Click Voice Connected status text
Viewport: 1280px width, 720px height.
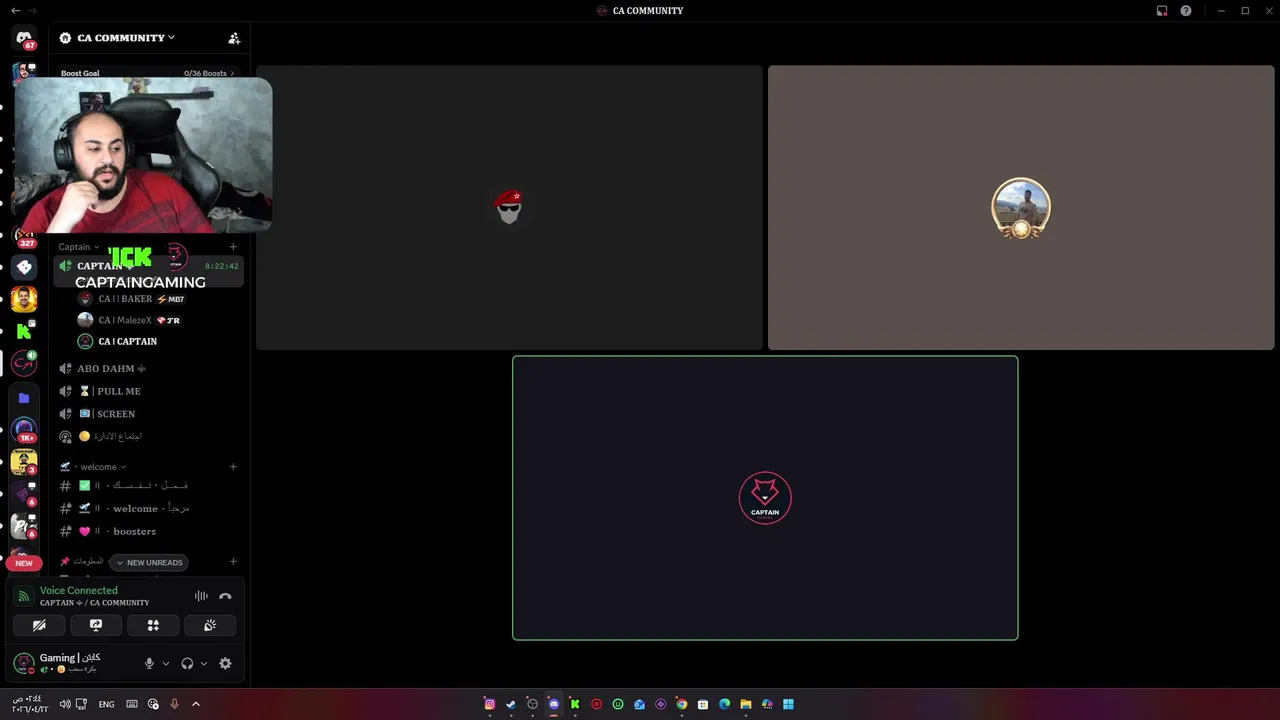point(78,590)
